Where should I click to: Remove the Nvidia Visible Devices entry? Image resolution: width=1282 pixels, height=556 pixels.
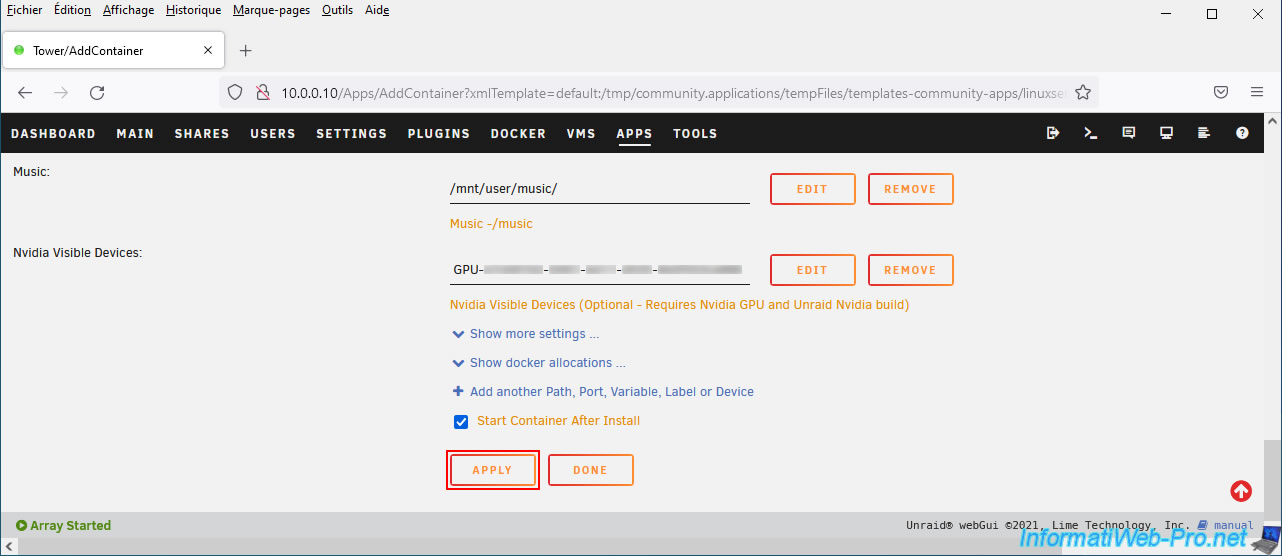[910, 270]
